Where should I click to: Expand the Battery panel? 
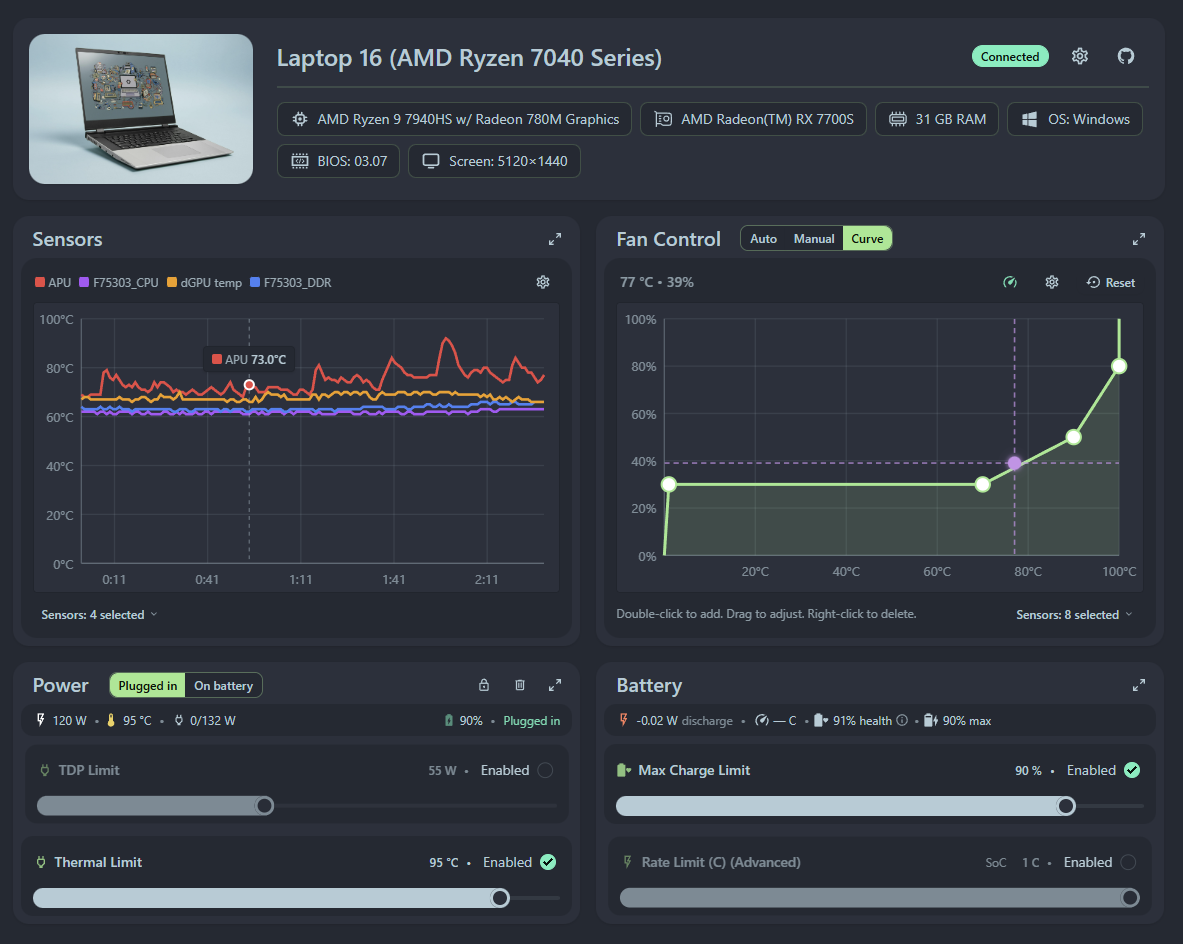1138,685
